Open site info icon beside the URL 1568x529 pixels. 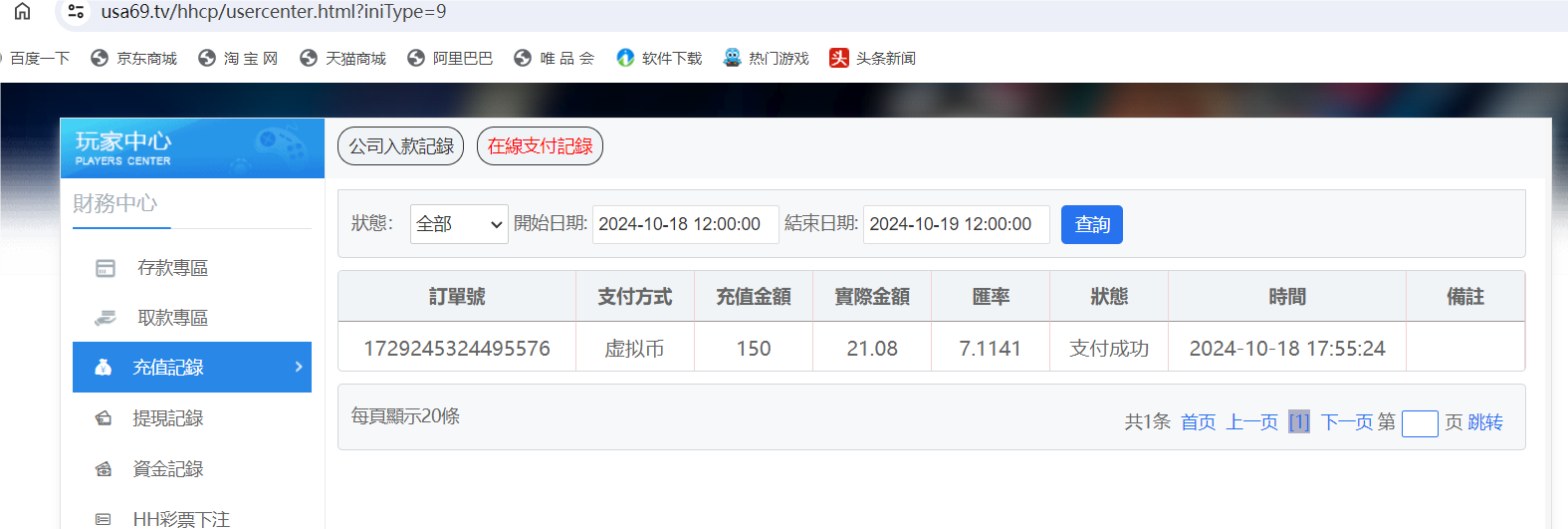click(x=76, y=12)
